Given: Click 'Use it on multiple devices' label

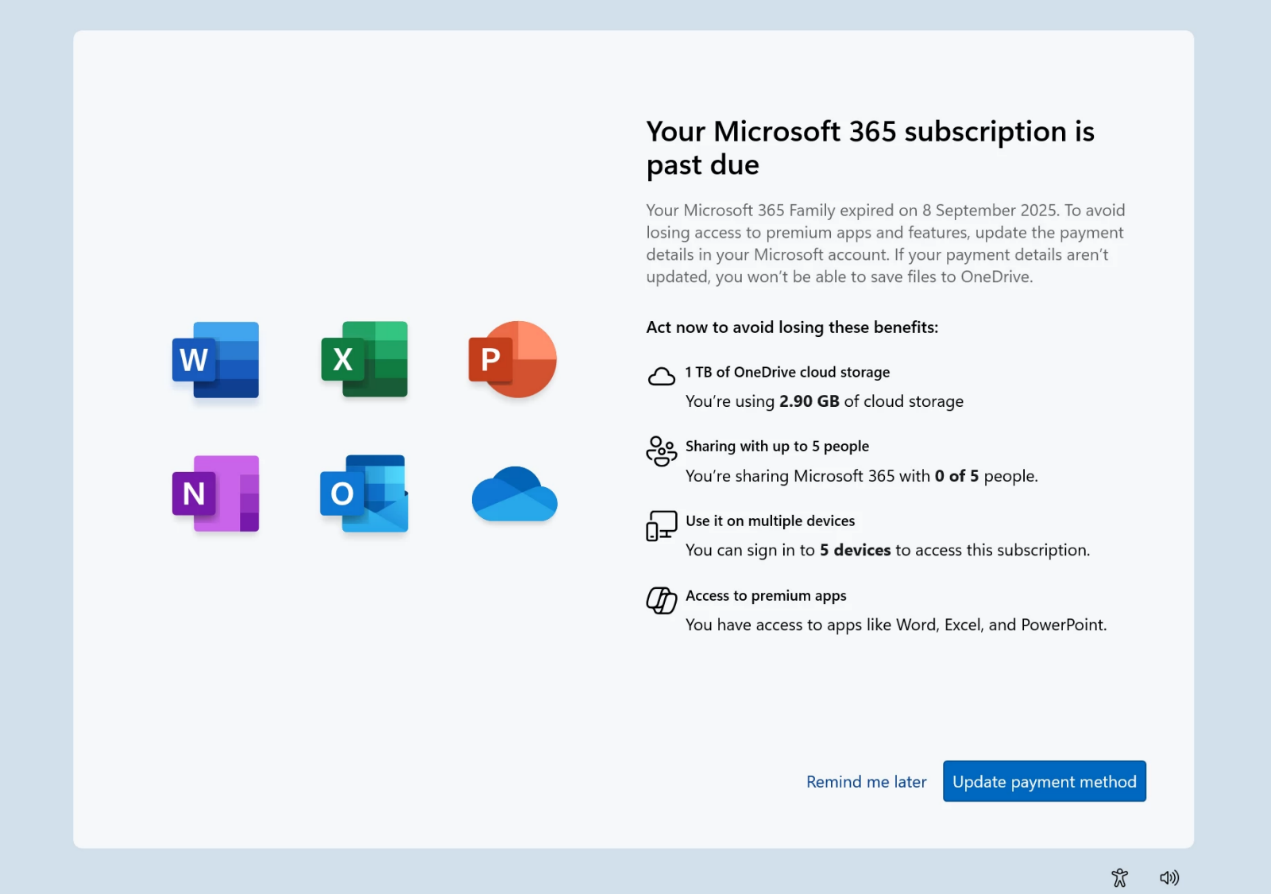Looking at the screenshot, I should tap(770, 521).
